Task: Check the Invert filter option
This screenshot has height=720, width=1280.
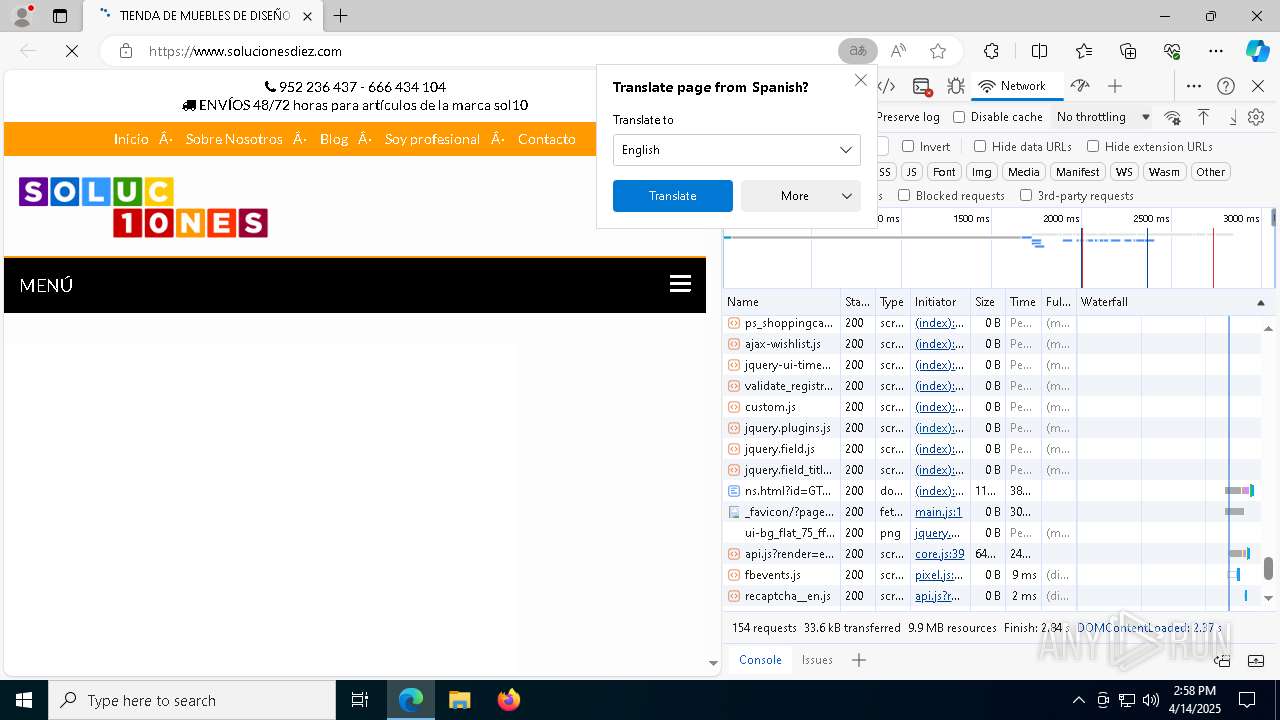Action: click(908, 146)
